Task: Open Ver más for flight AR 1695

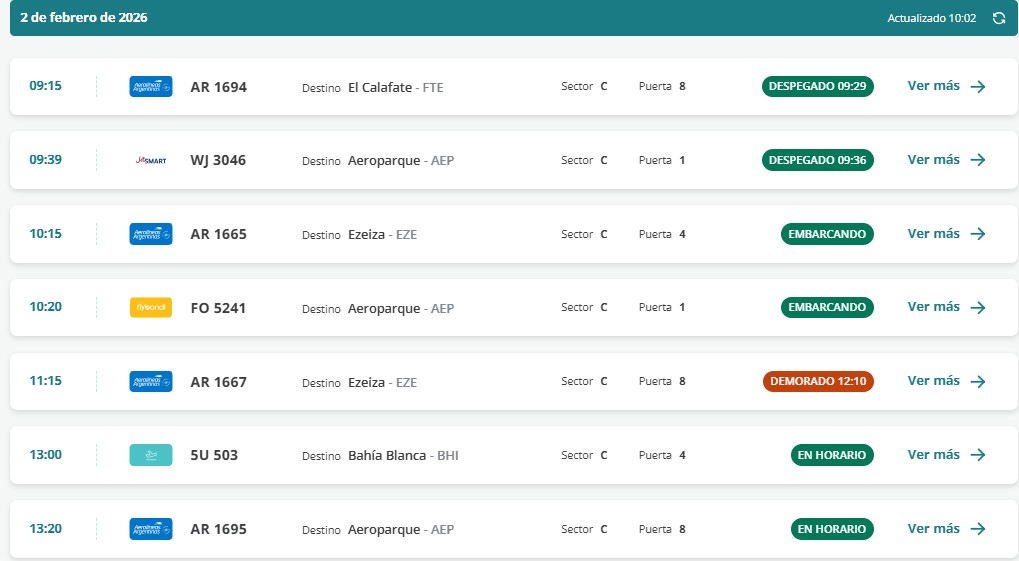Action: (x=946, y=529)
